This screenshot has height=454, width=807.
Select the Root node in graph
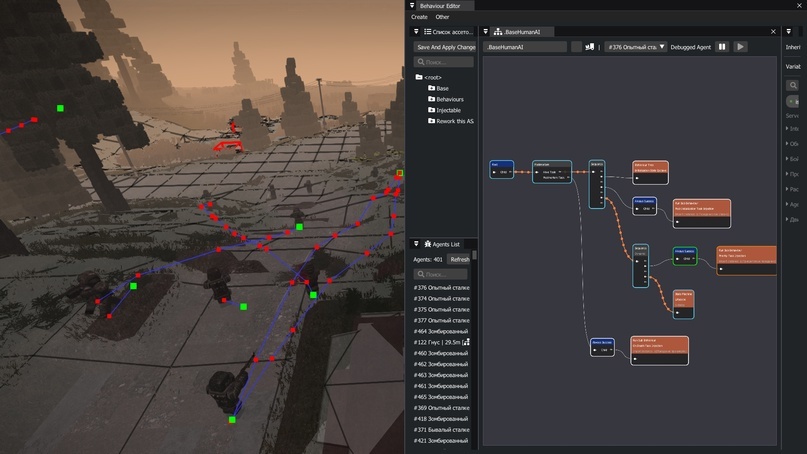pyautogui.click(x=501, y=169)
